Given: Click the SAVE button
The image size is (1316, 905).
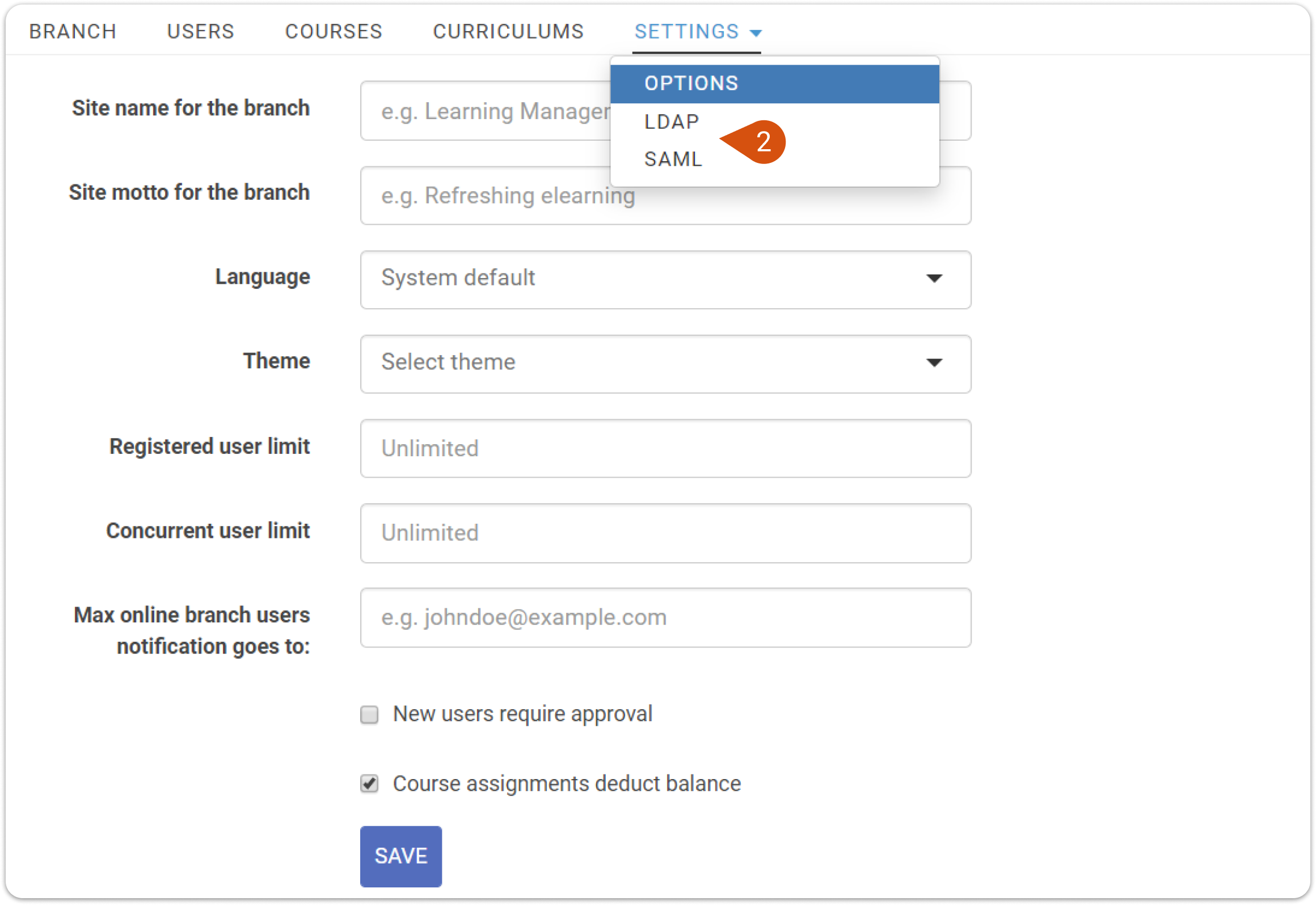Looking at the screenshot, I should click(x=400, y=856).
